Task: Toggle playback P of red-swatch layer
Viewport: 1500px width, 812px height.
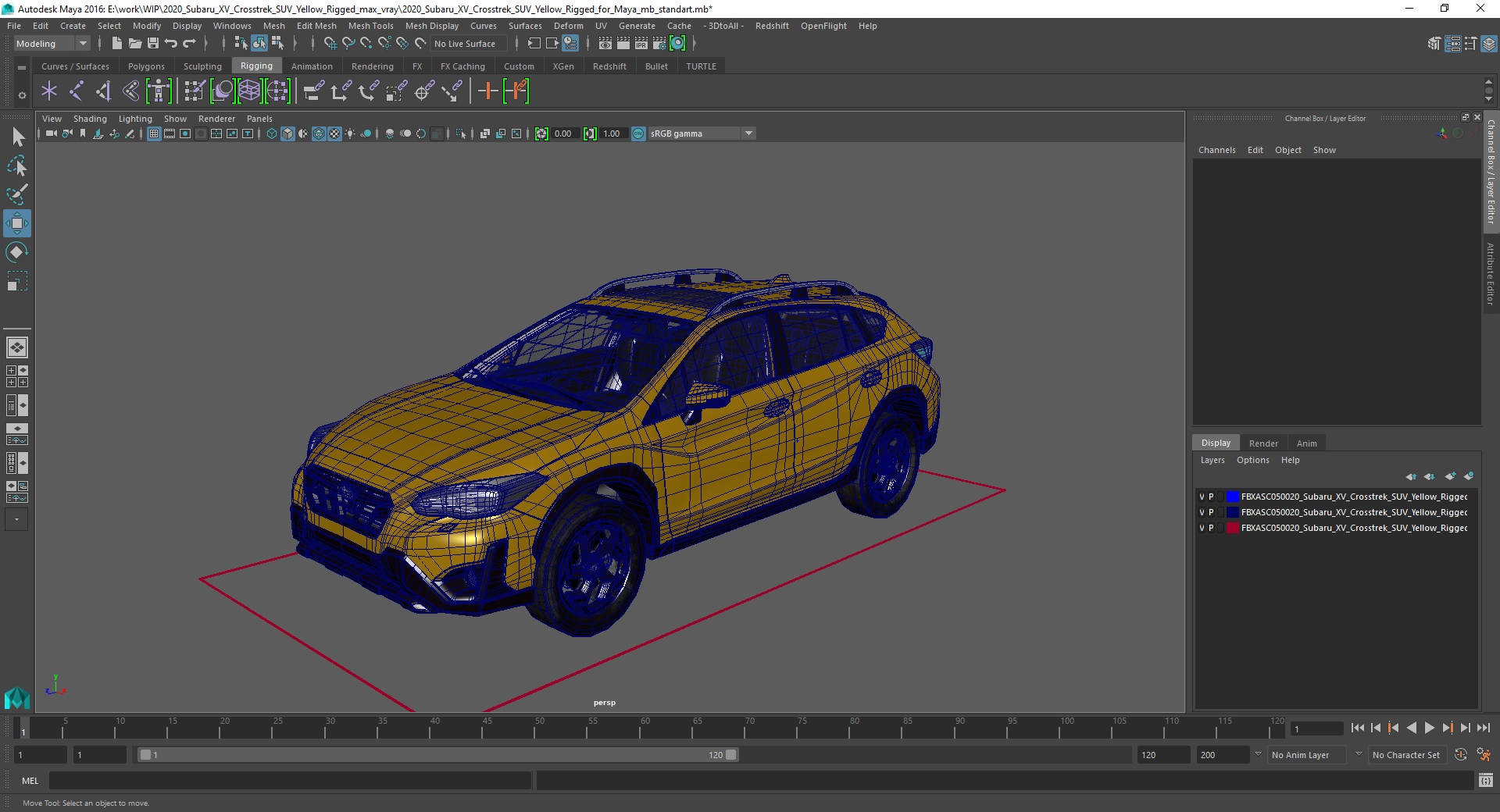Action: coord(1212,528)
